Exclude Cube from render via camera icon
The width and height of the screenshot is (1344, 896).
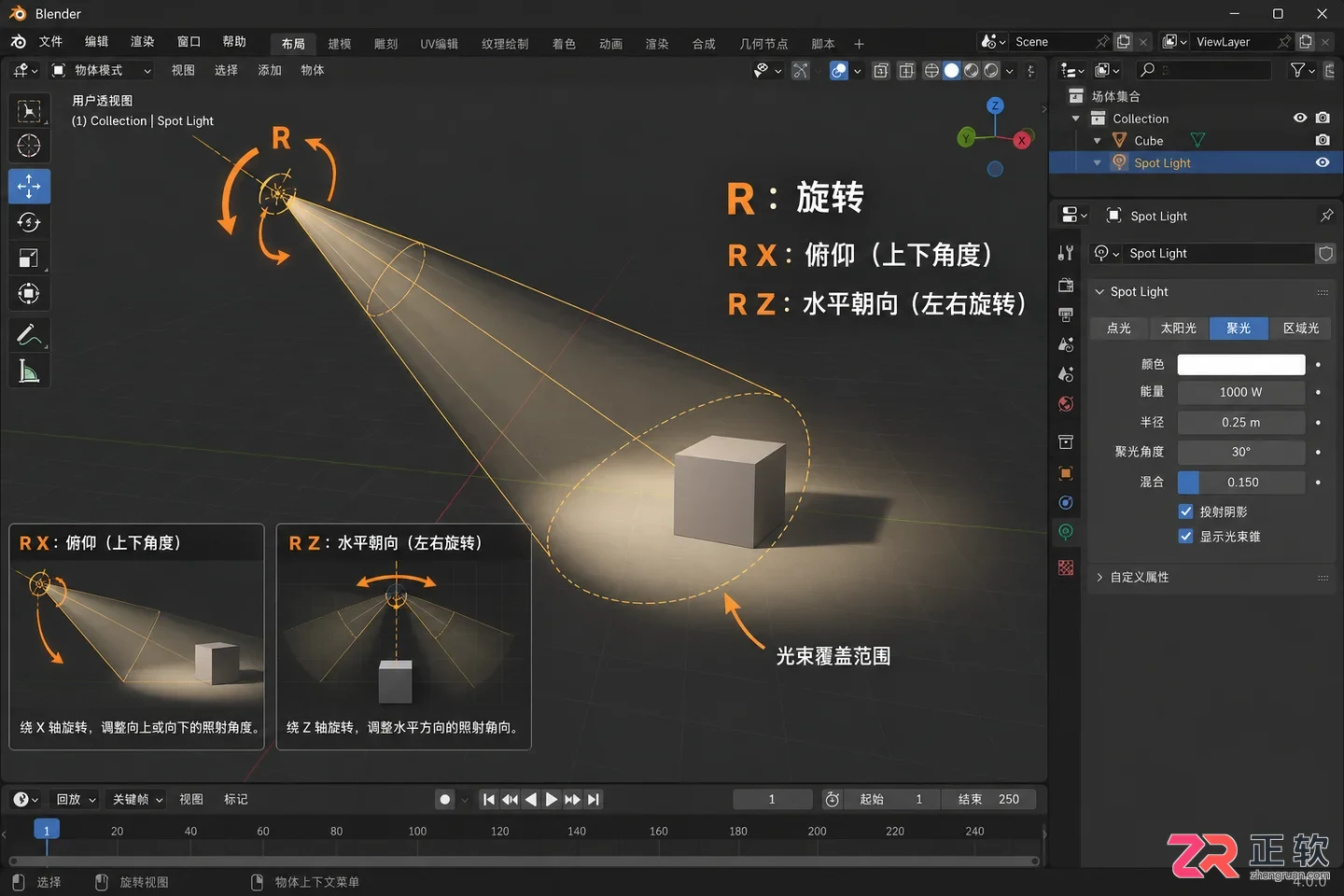[x=1323, y=140]
